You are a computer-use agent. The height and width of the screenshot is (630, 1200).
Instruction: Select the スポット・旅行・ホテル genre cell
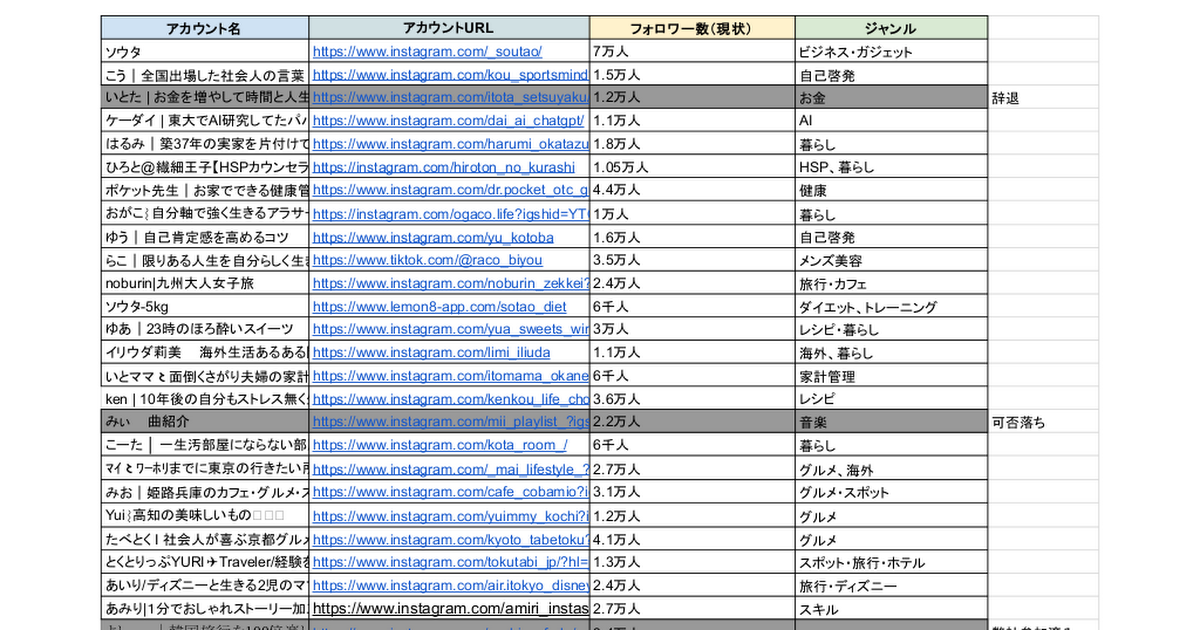[x=891, y=562]
